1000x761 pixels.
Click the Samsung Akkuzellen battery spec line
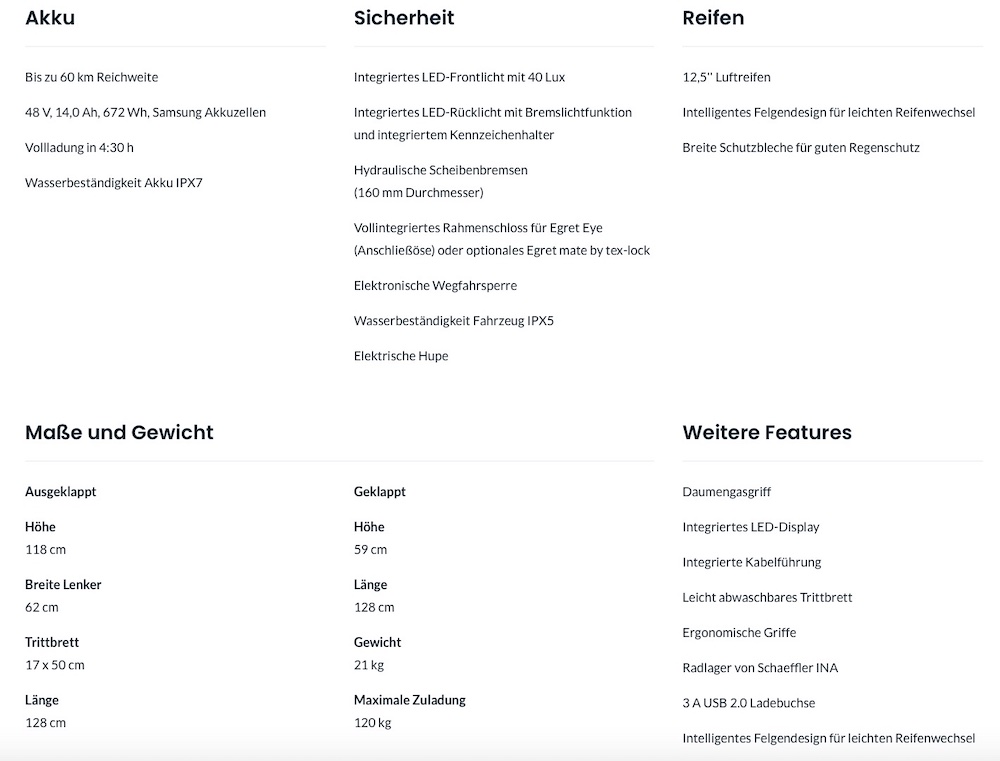(145, 112)
